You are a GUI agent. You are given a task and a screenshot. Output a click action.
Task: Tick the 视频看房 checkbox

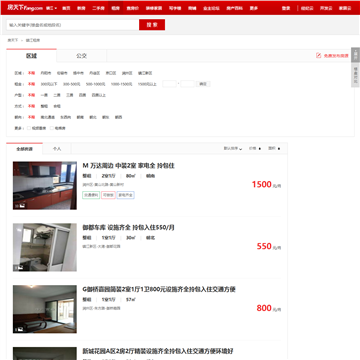pyautogui.click(x=29, y=128)
